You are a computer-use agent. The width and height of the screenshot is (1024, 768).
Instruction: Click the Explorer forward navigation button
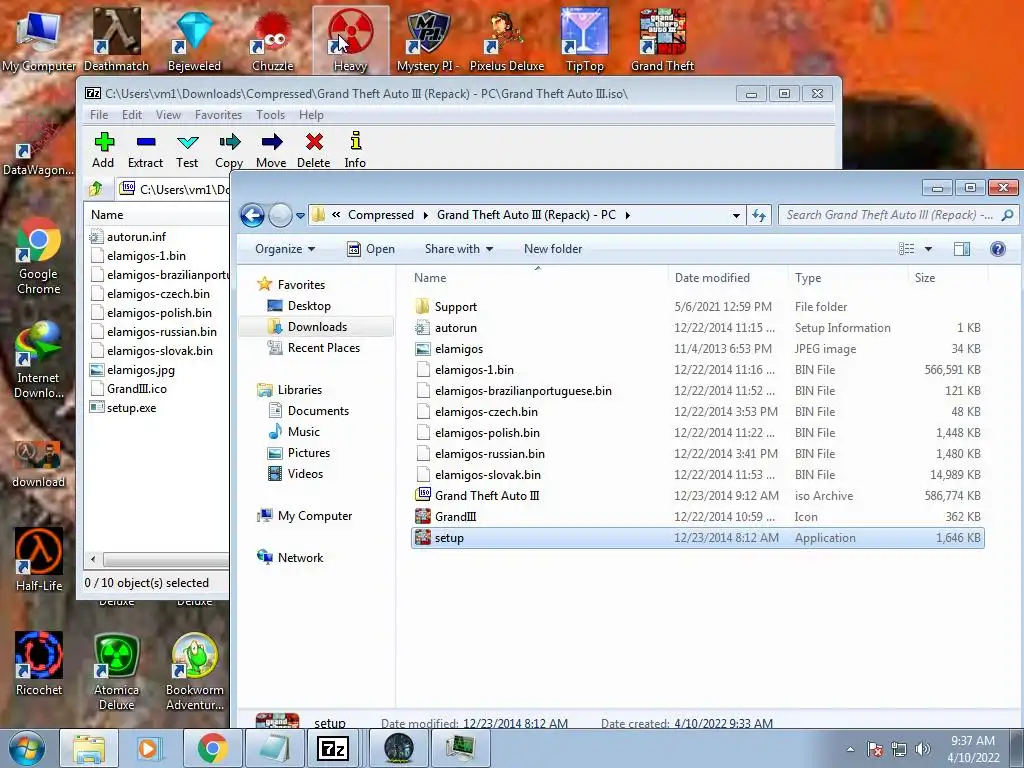(280, 215)
